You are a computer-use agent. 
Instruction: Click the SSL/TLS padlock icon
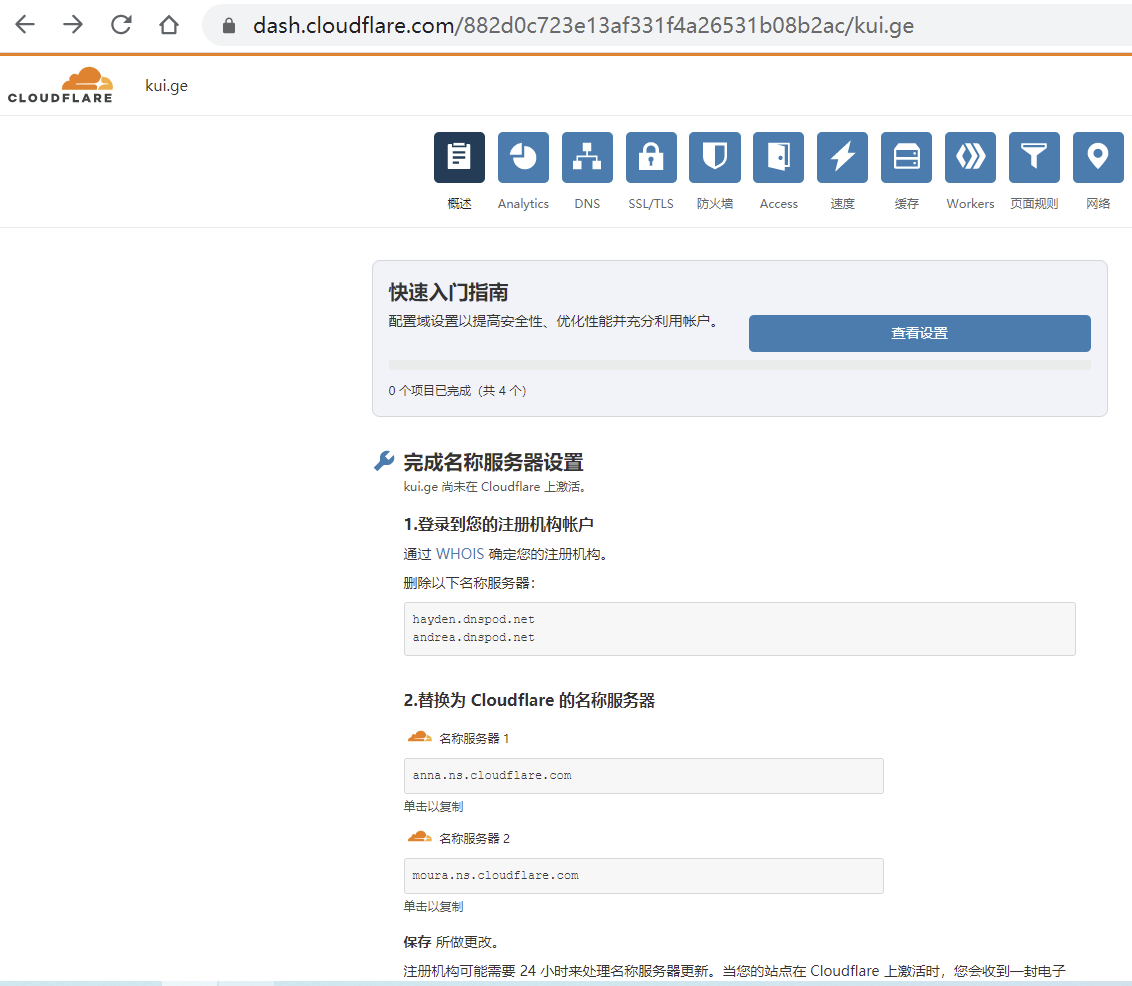pyautogui.click(x=651, y=157)
